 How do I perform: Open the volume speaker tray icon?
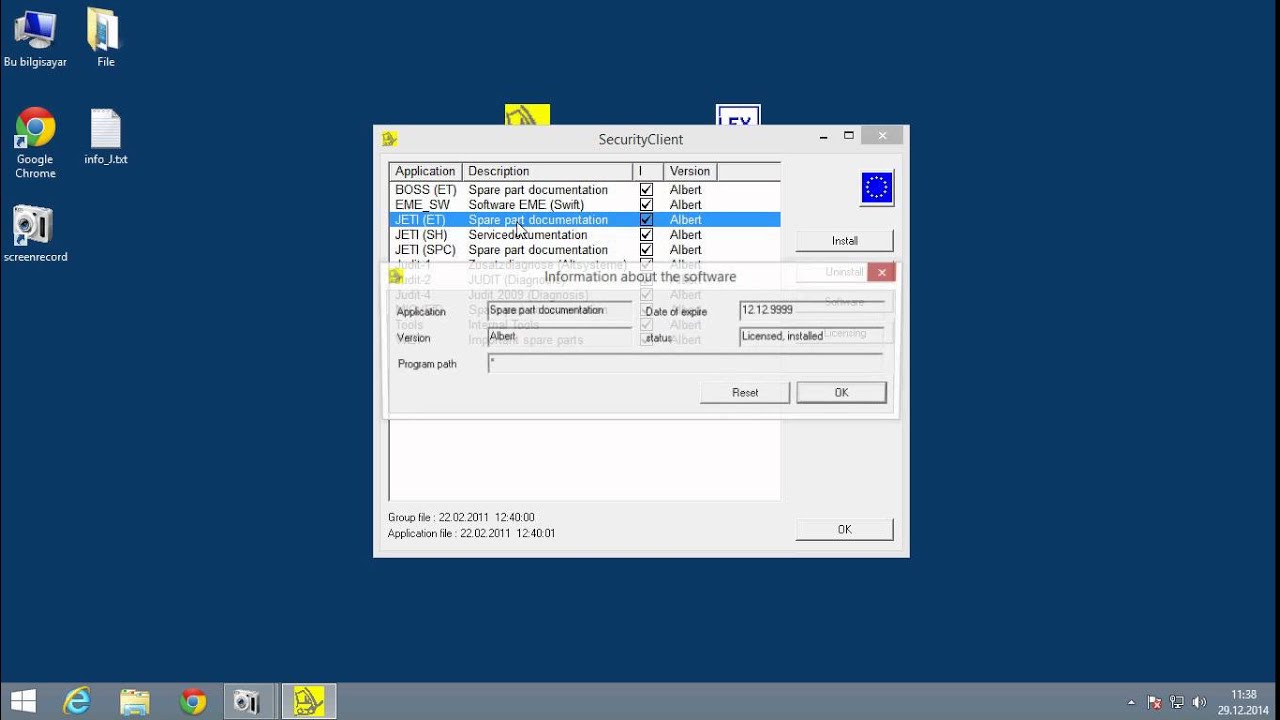point(1199,702)
